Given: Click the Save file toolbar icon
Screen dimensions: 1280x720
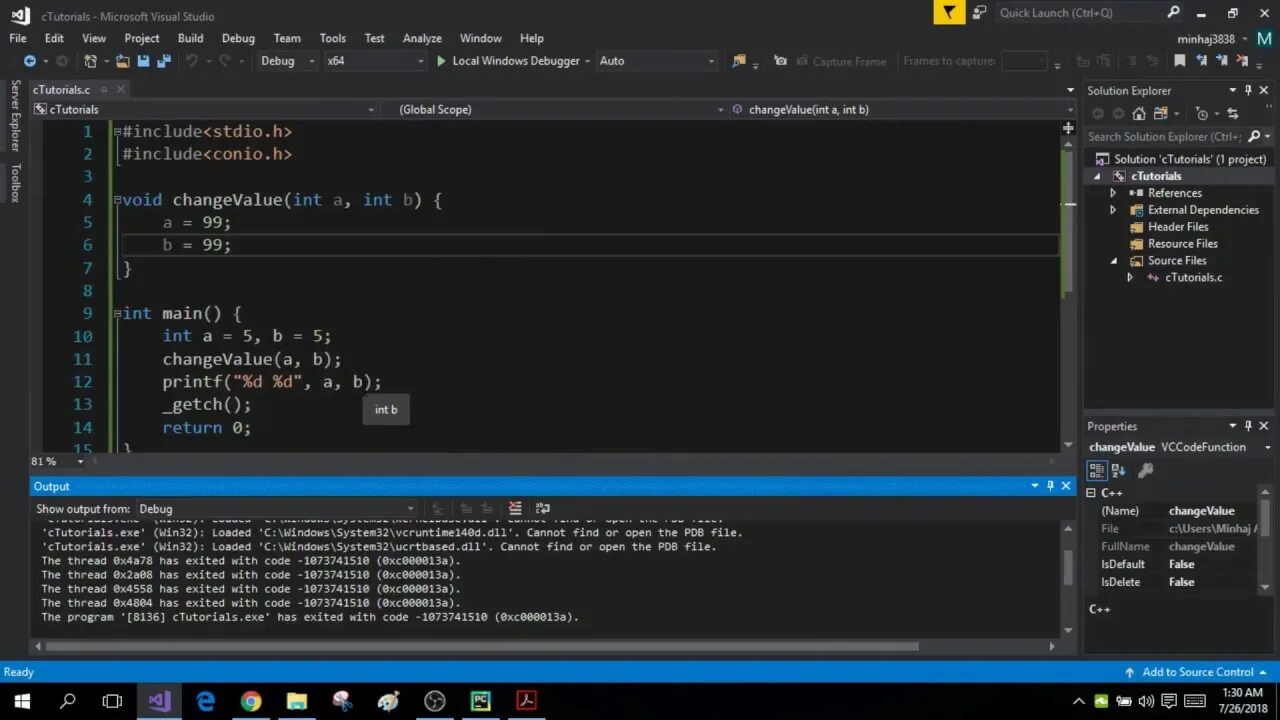Looking at the screenshot, I should point(143,61).
